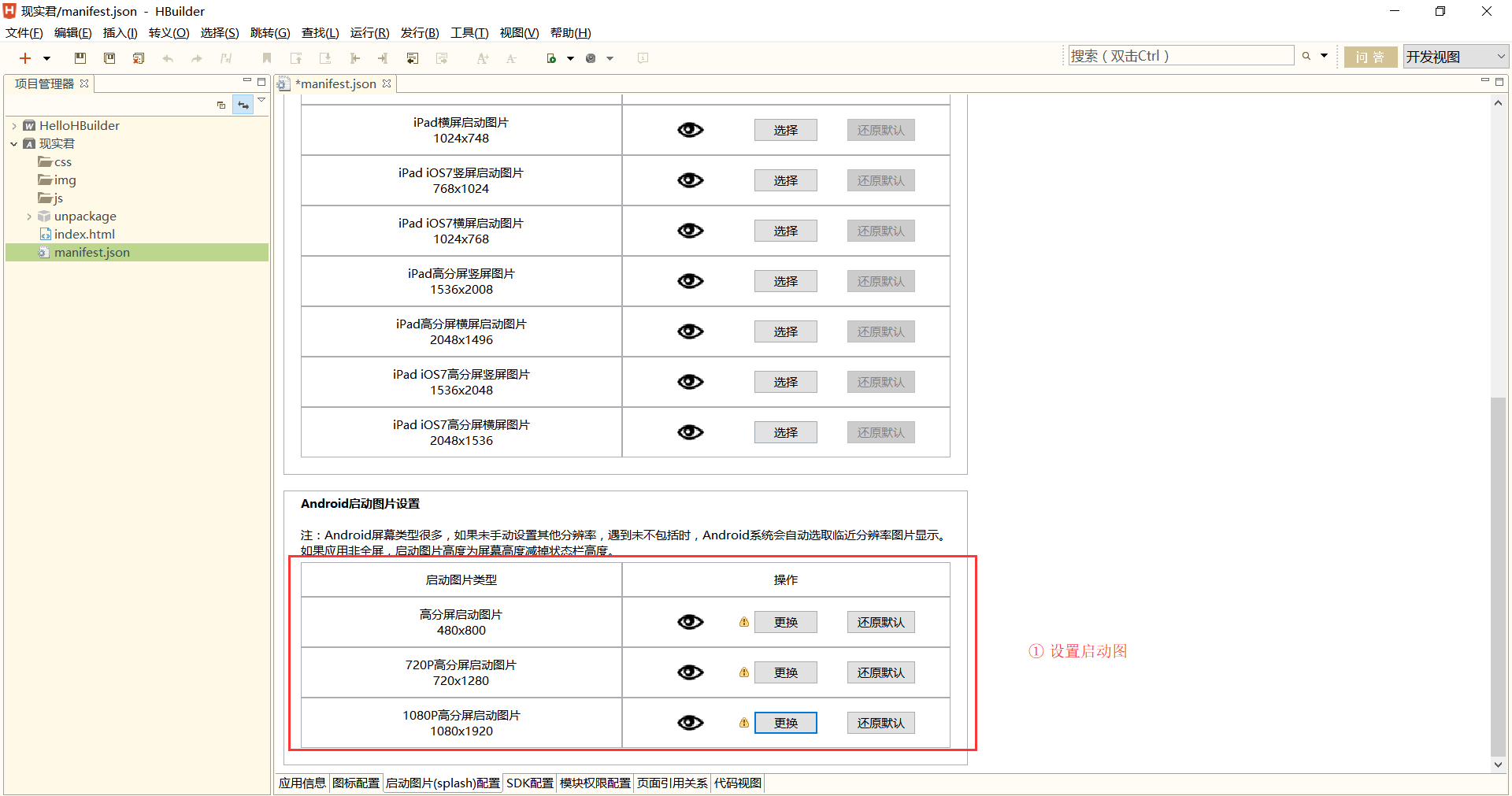Click 更换 for 1080x1920 launch image

[x=785, y=723]
